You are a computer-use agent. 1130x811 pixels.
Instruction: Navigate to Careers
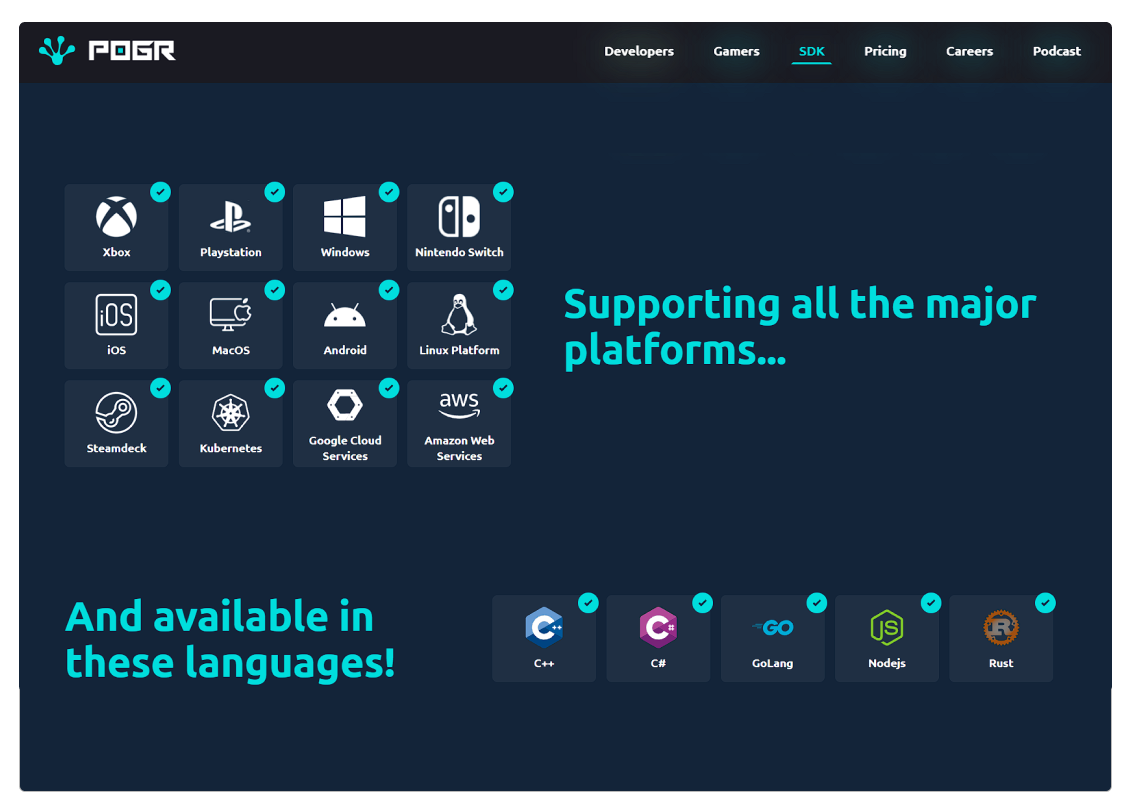[x=969, y=51]
